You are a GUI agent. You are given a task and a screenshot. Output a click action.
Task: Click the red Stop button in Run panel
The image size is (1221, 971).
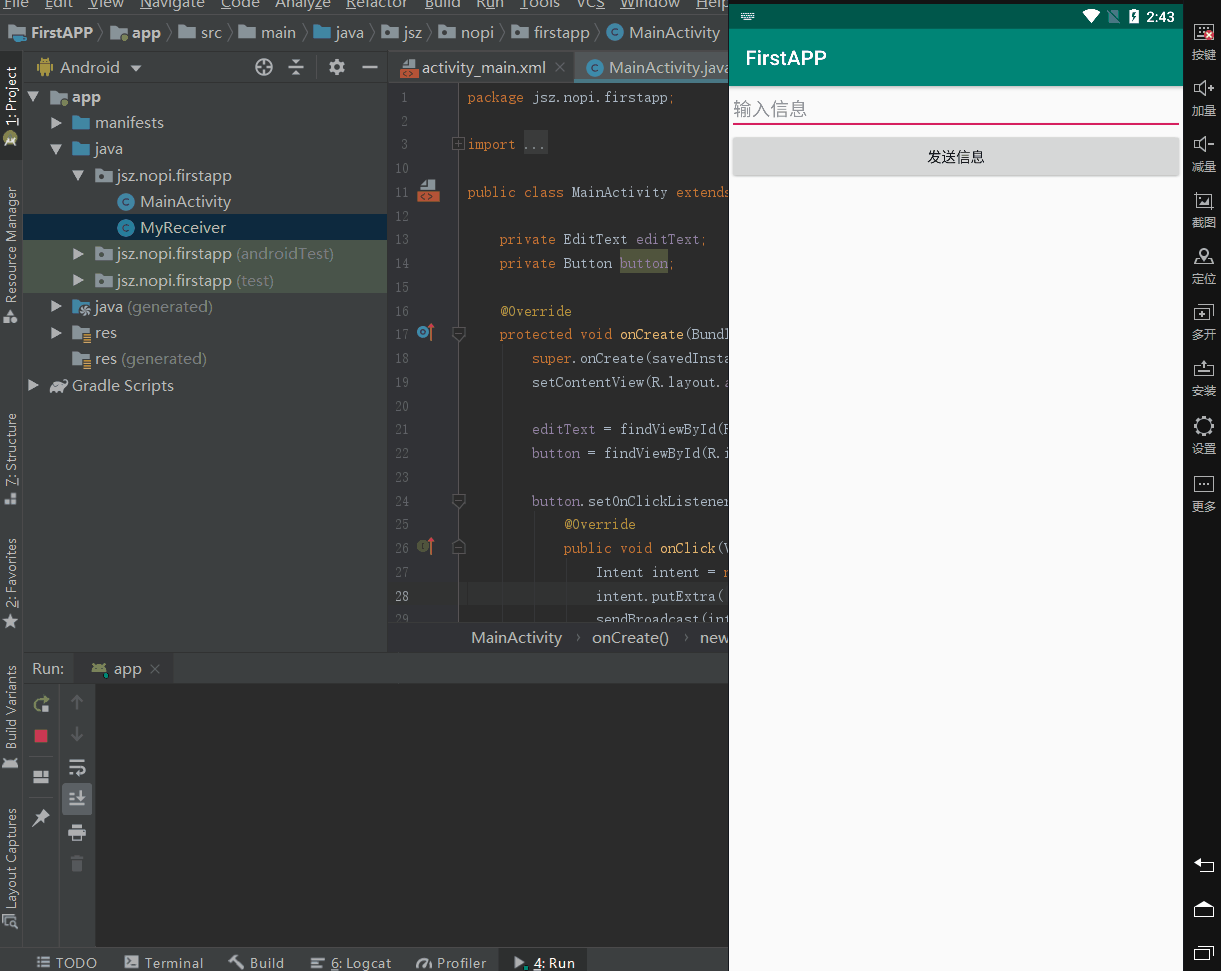click(41, 736)
